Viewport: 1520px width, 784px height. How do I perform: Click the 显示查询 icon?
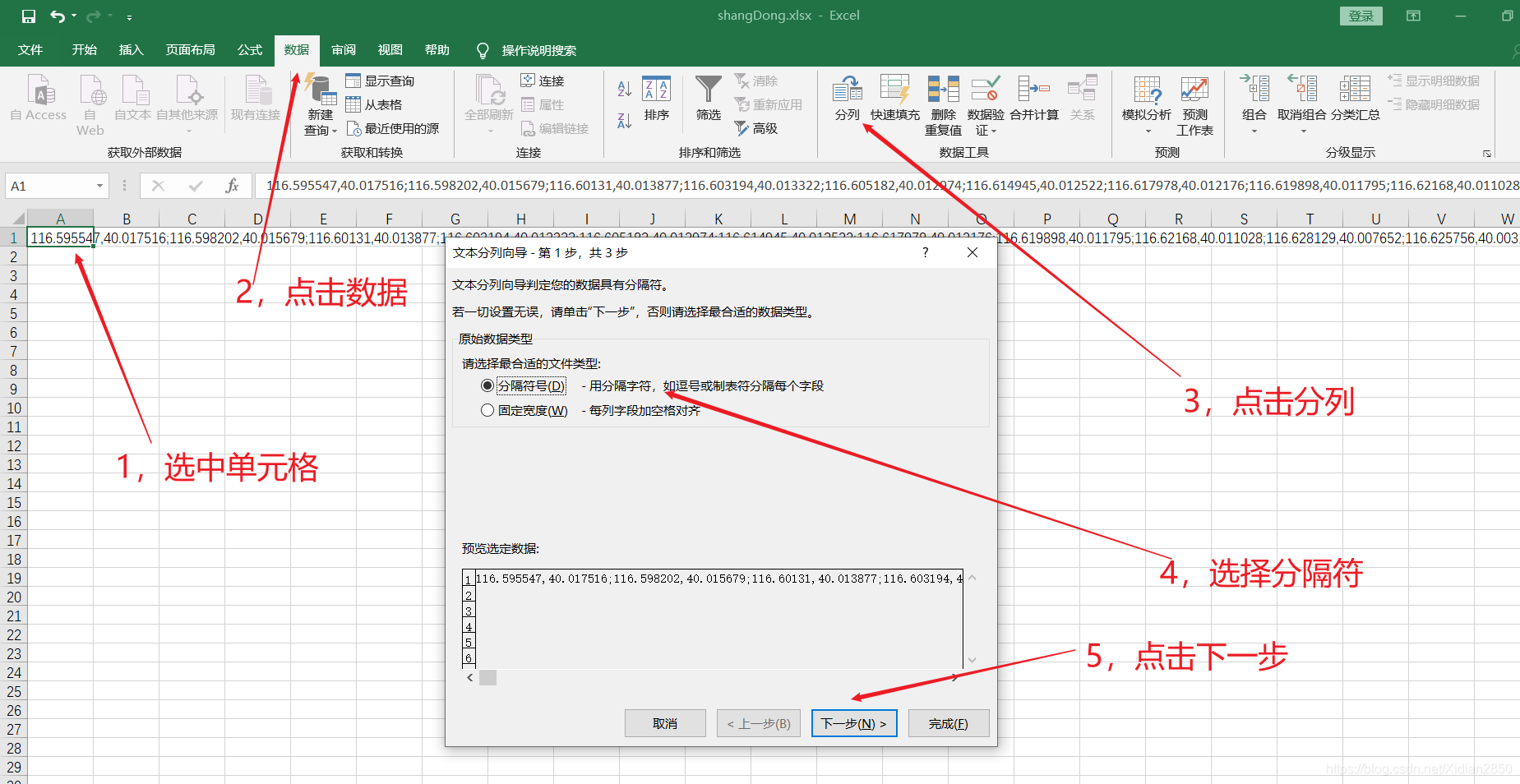point(353,81)
